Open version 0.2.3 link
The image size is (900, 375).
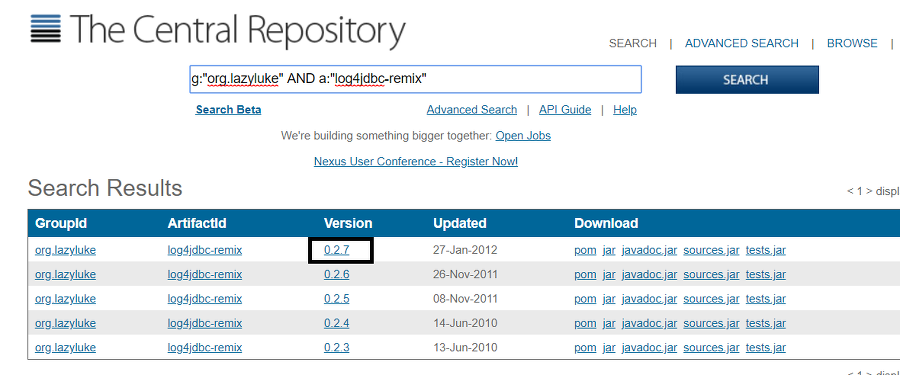pyautogui.click(x=336, y=347)
